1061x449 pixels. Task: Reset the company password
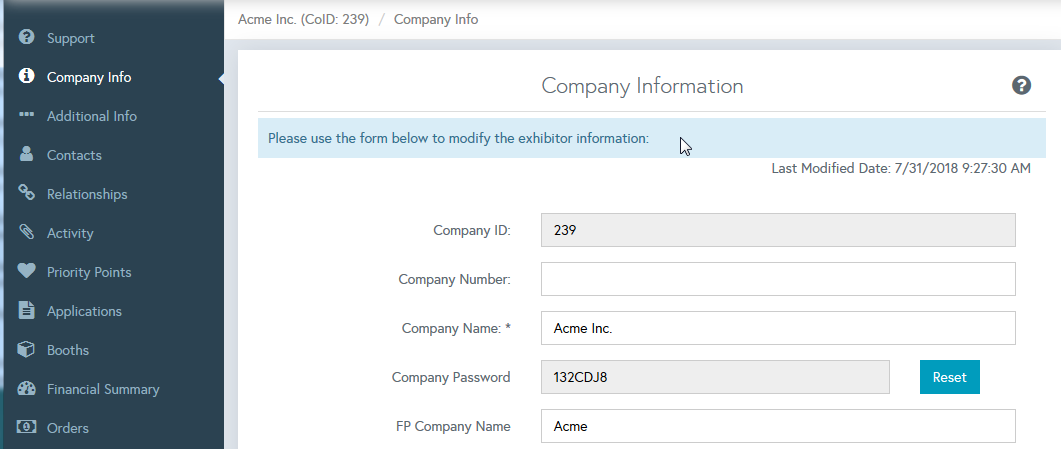pyautogui.click(x=949, y=377)
